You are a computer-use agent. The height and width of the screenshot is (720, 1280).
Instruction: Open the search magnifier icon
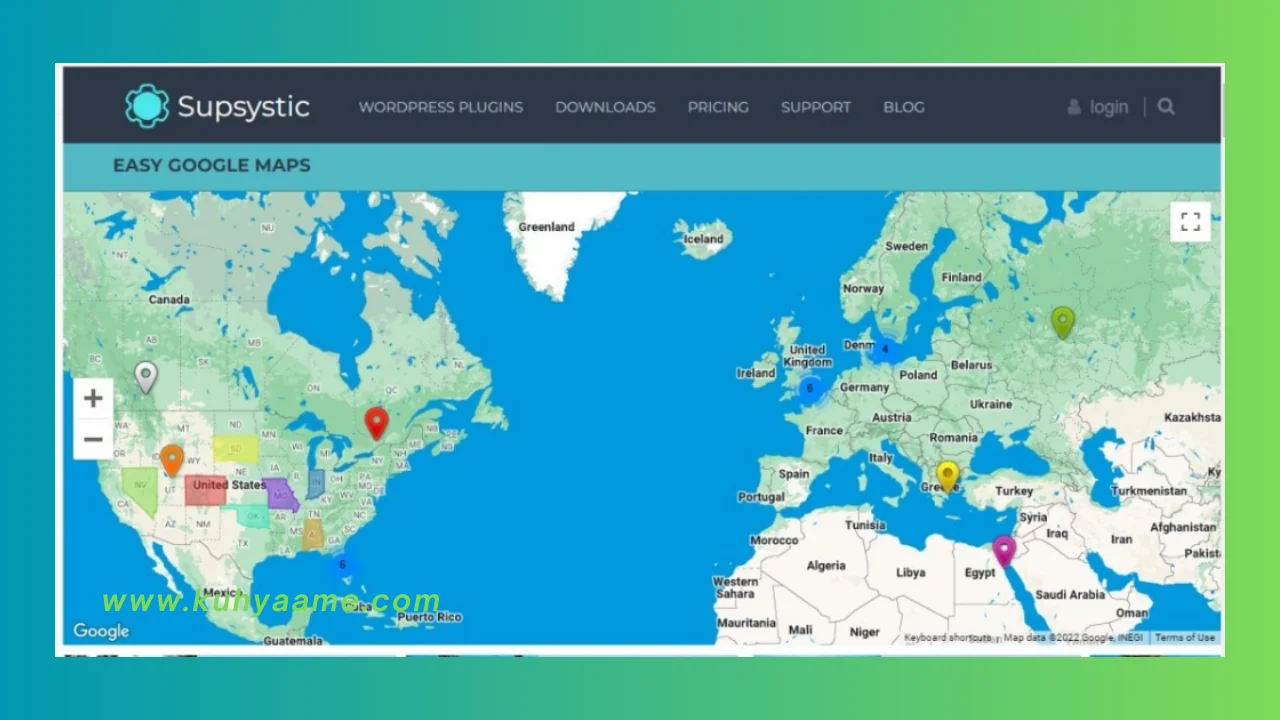[x=1166, y=106]
